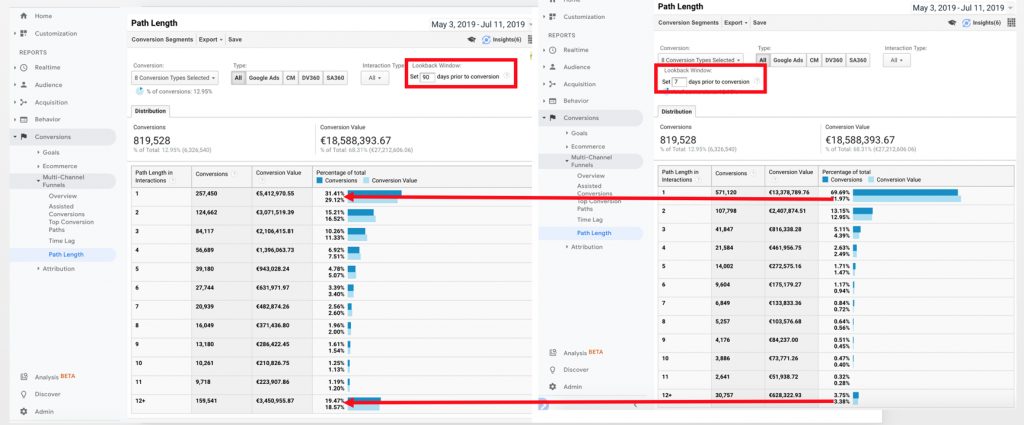
Task: Click the lookback window field showing 7 days
Action: (680, 82)
